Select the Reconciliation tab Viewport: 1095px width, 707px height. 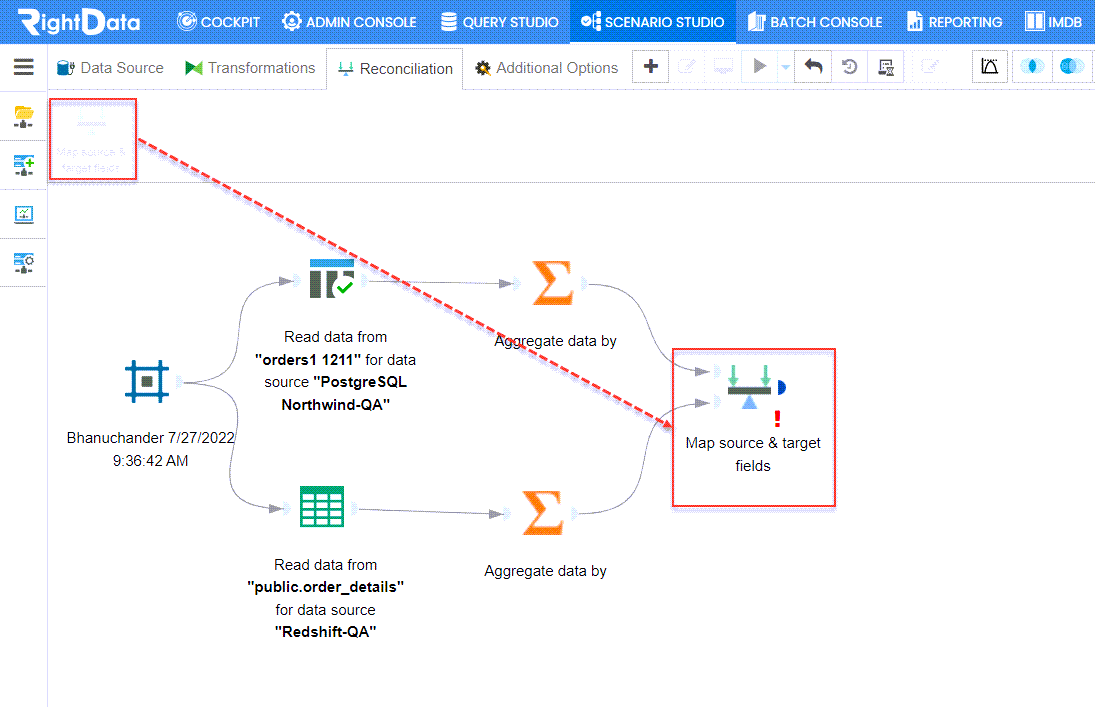(x=395, y=68)
